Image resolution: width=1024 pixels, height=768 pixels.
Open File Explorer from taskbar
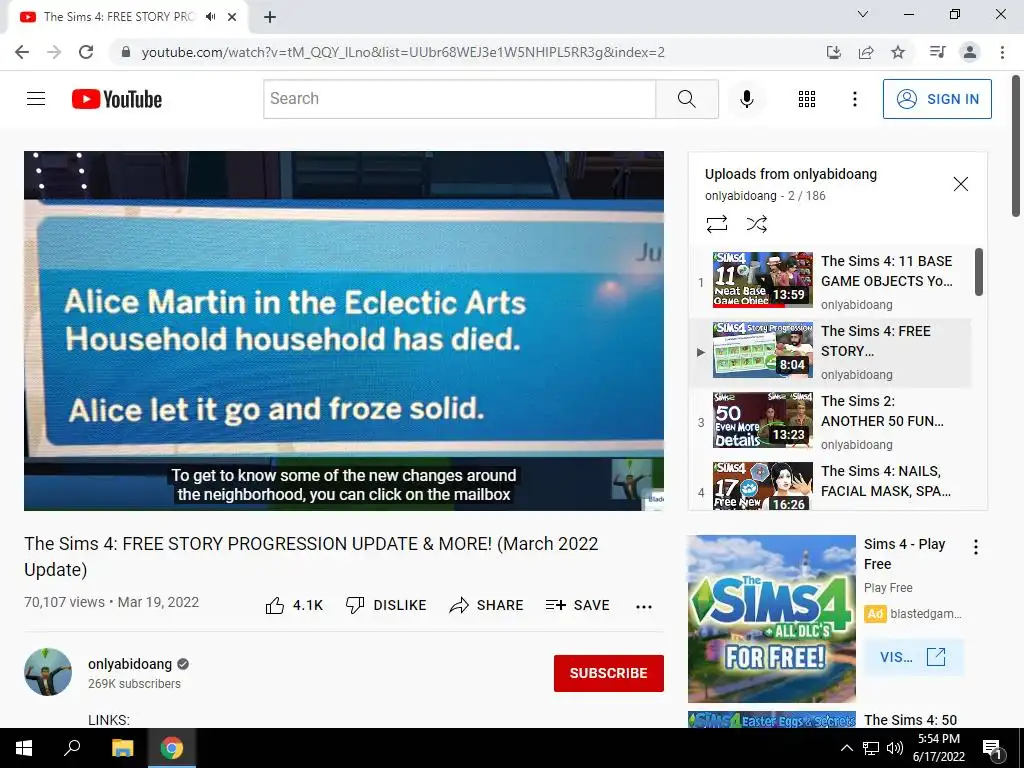point(122,748)
